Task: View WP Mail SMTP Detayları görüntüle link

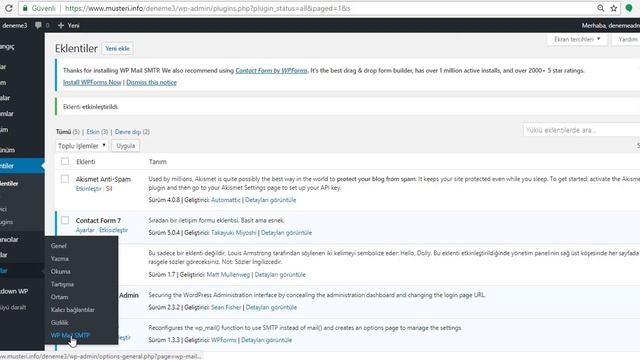Action: (x=267, y=340)
